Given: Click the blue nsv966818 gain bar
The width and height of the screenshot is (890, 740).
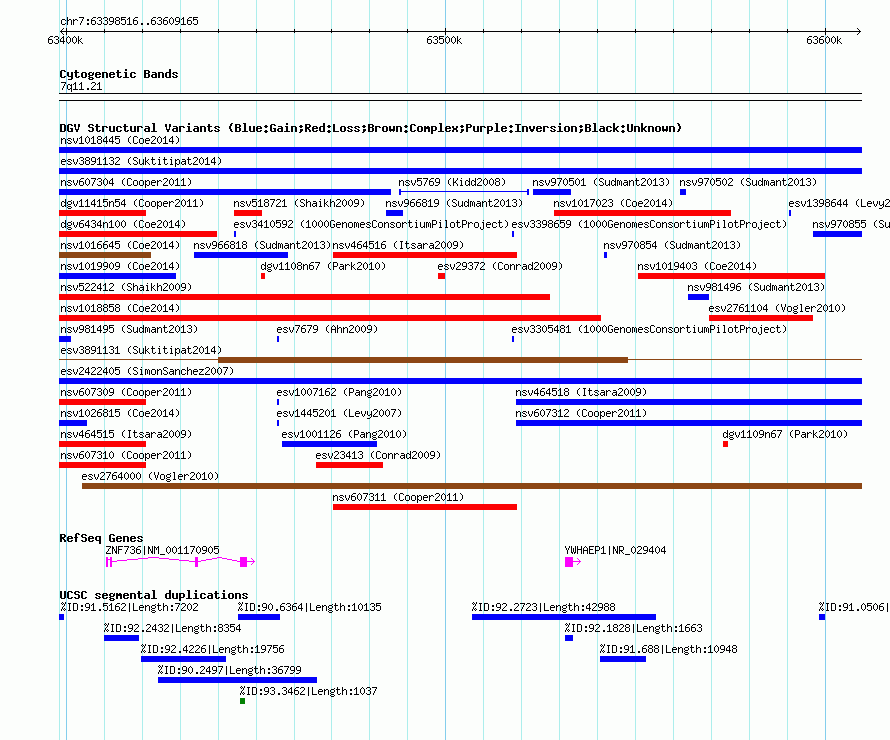Looking at the screenshot, I should click(x=241, y=255).
